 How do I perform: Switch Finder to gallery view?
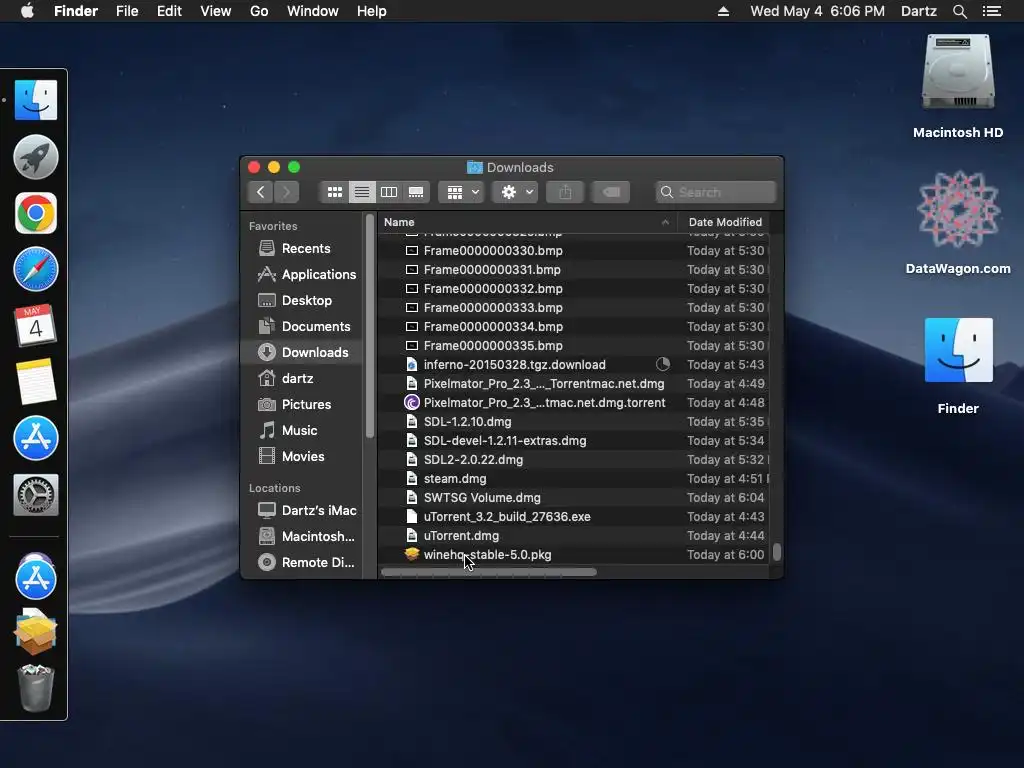(x=416, y=192)
